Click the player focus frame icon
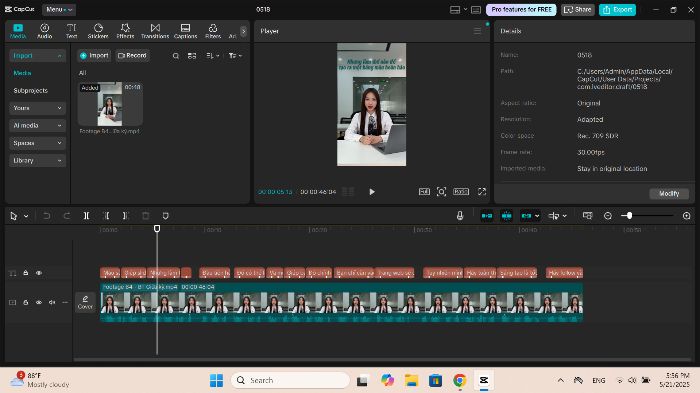The width and height of the screenshot is (700, 393). click(441, 192)
